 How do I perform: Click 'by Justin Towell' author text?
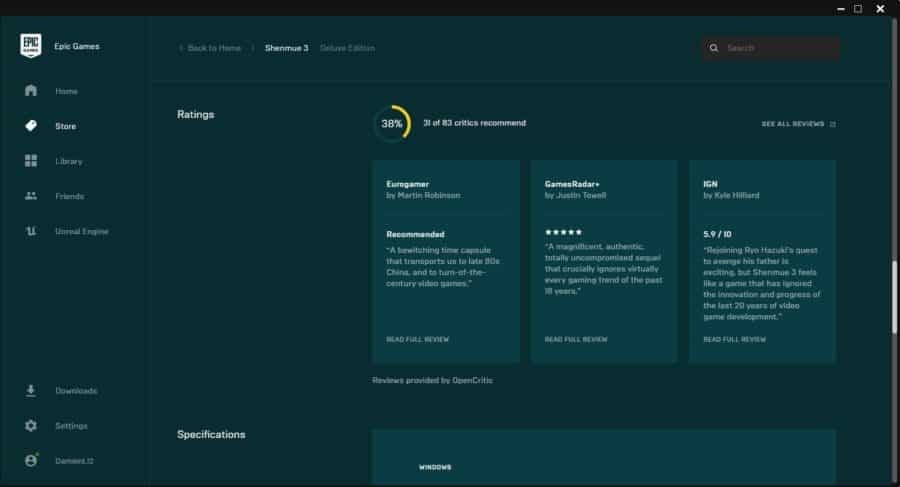coord(575,195)
